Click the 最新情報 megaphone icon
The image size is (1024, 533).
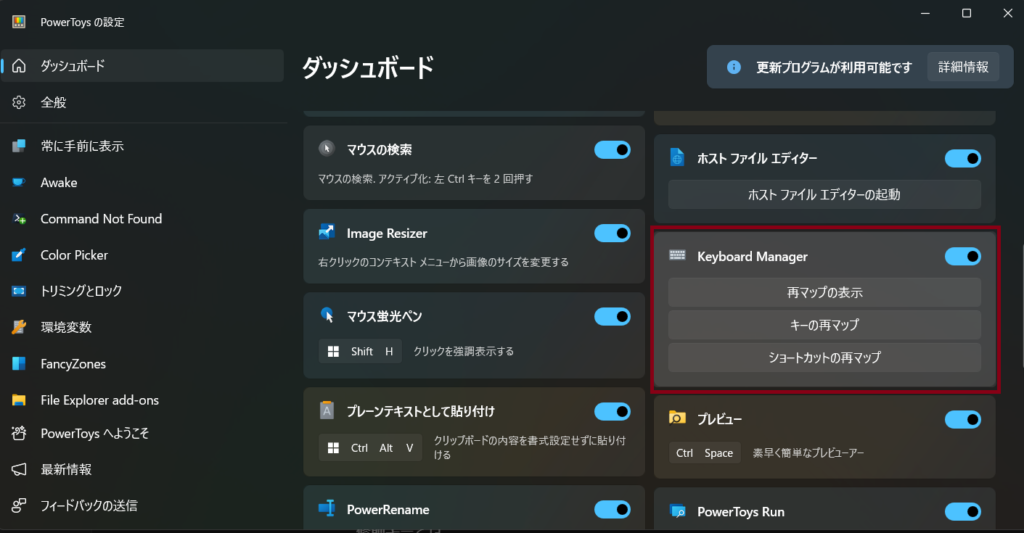(x=19, y=469)
